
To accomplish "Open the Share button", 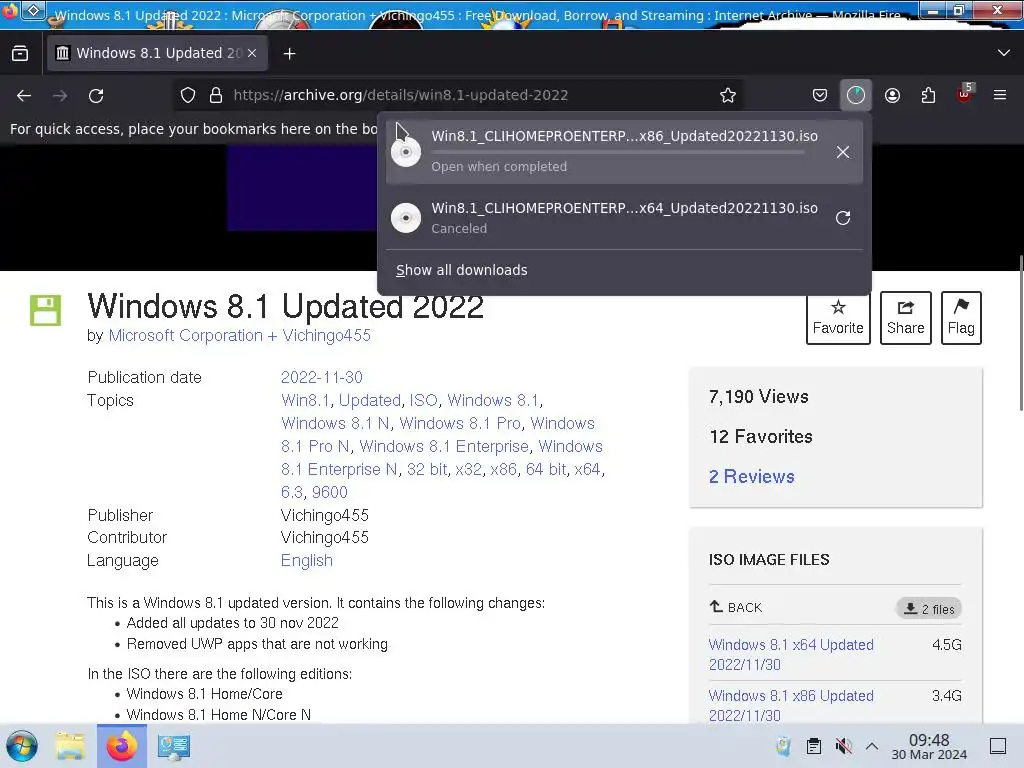I will [905, 317].
